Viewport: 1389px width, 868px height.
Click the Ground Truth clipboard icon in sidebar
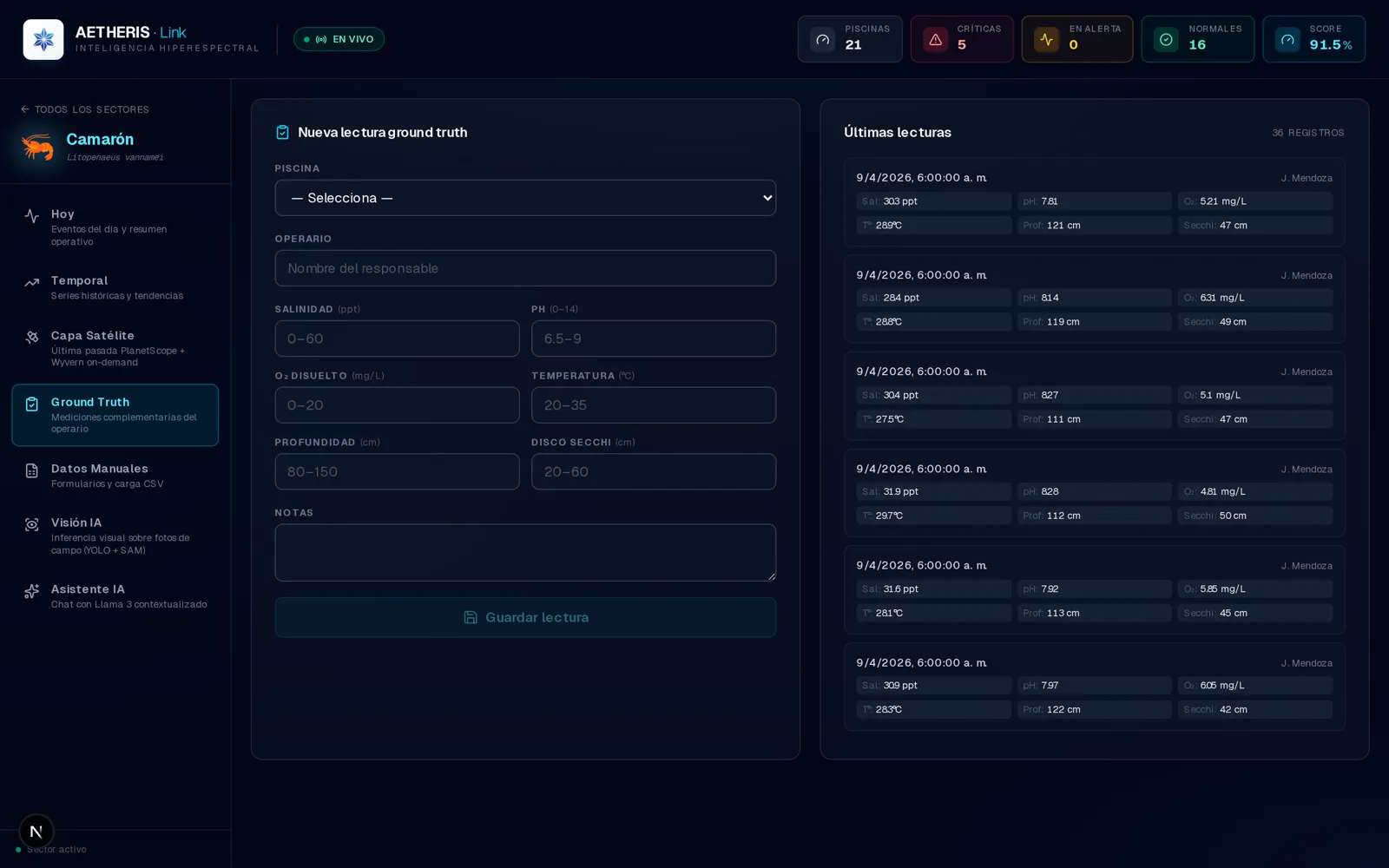tap(32, 404)
